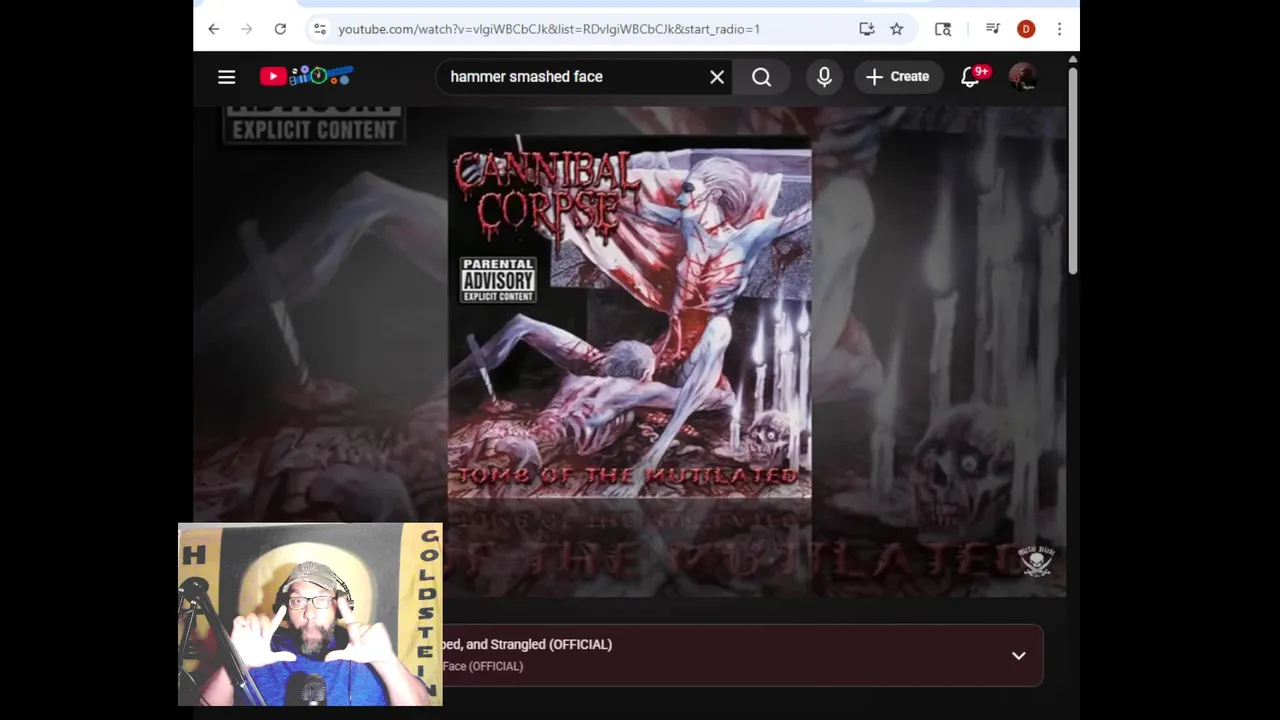This screenshot has width=1280, height=720.
Task: Open the YouTube account avatar
Action: pyautogui.click(x=1023, y=77)
